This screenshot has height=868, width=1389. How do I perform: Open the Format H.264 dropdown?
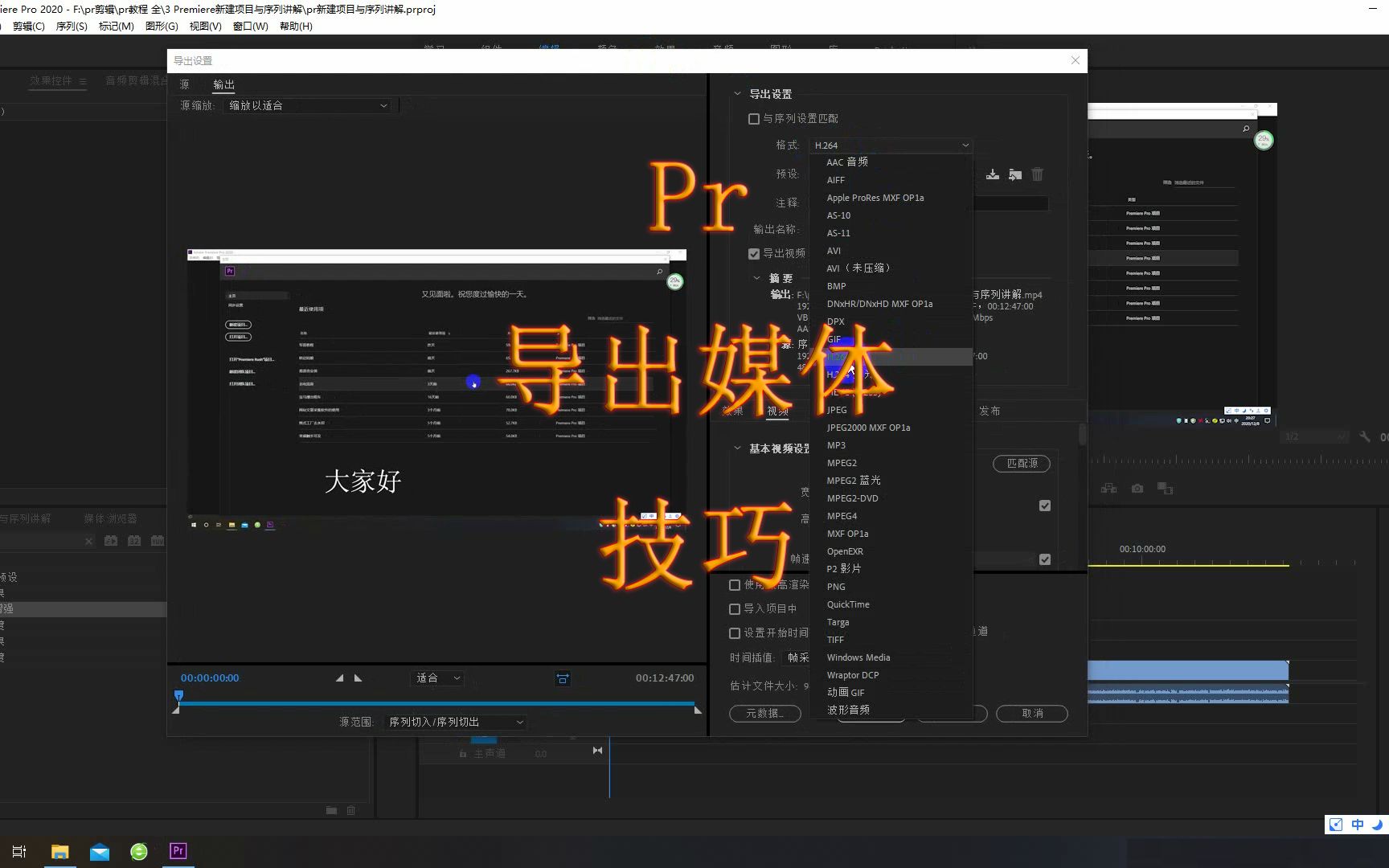891,145
